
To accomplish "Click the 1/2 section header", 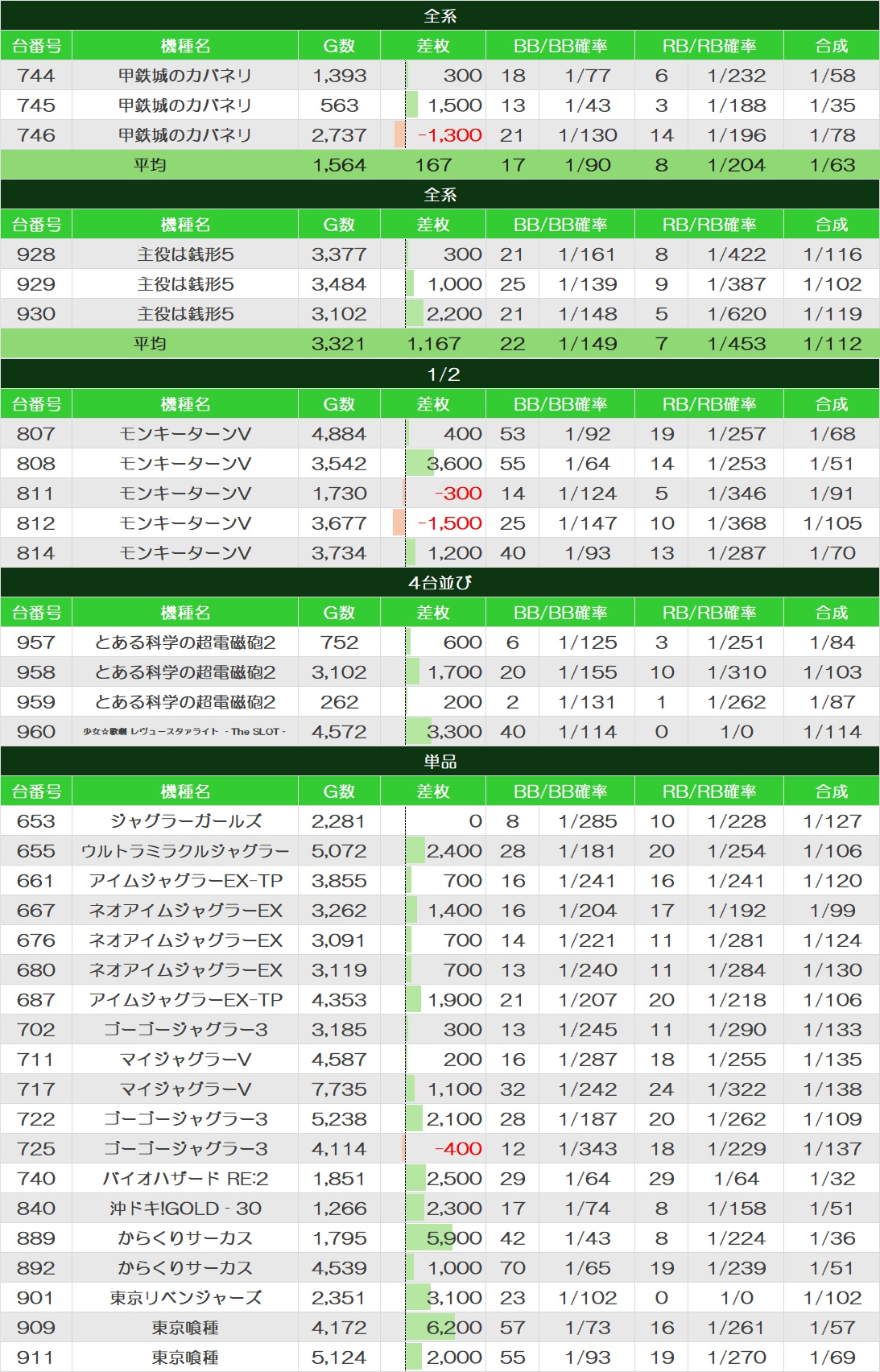I will (440, 374).
